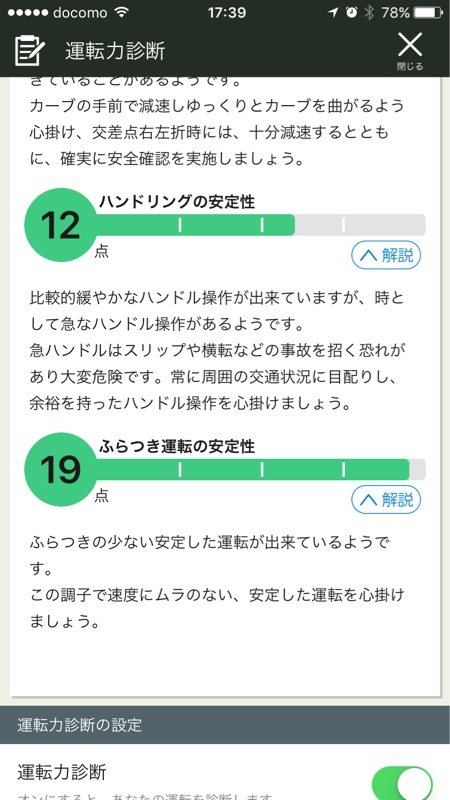The width and height of the screenshot is (450, 800).
Task: Tap the 運転力診断の設定 section header
Action: [x=225, y=724]
